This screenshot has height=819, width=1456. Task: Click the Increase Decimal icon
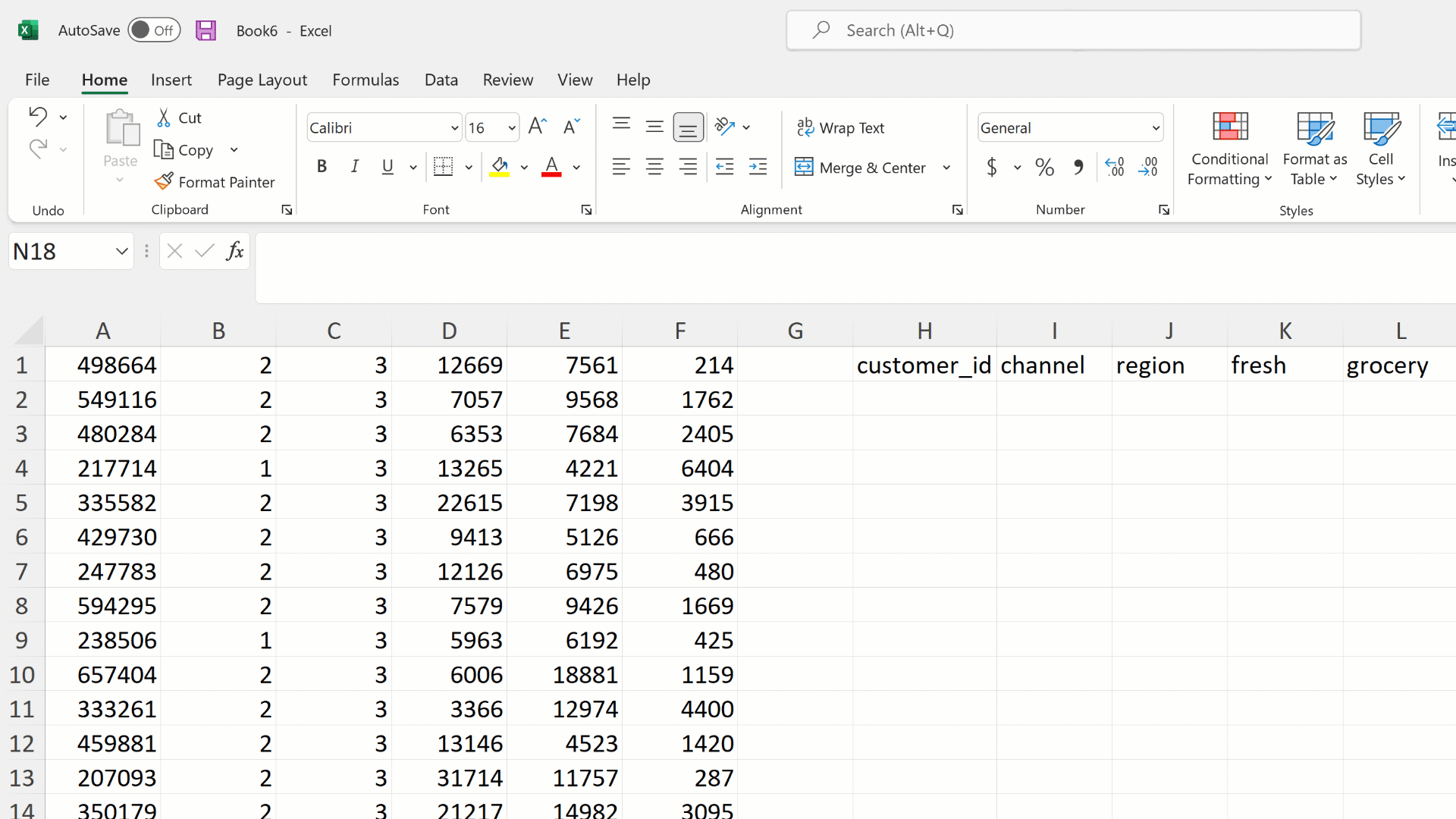[x=1115, y=167]
